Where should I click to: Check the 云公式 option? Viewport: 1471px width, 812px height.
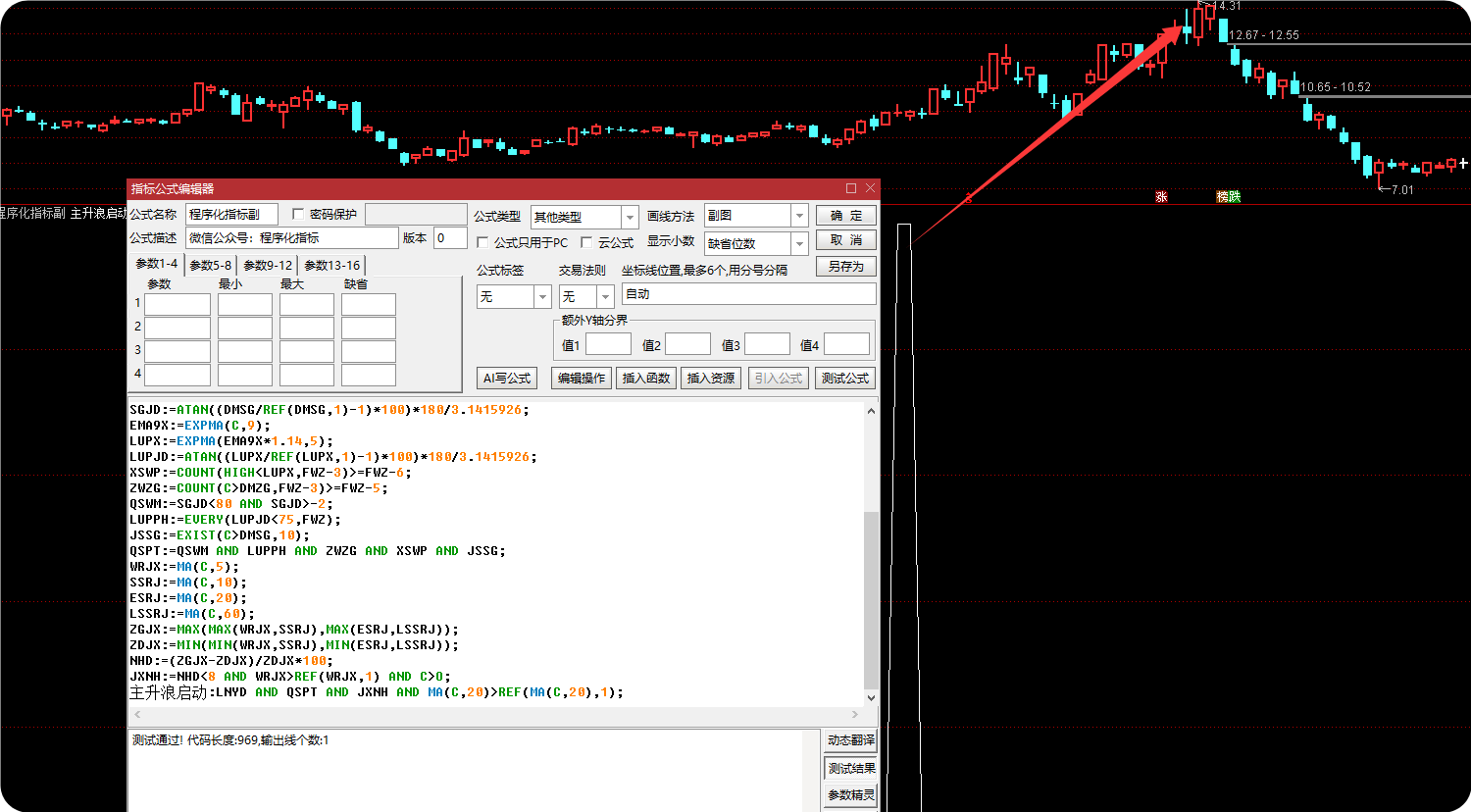pyautogui.click(x=586, y=242)
